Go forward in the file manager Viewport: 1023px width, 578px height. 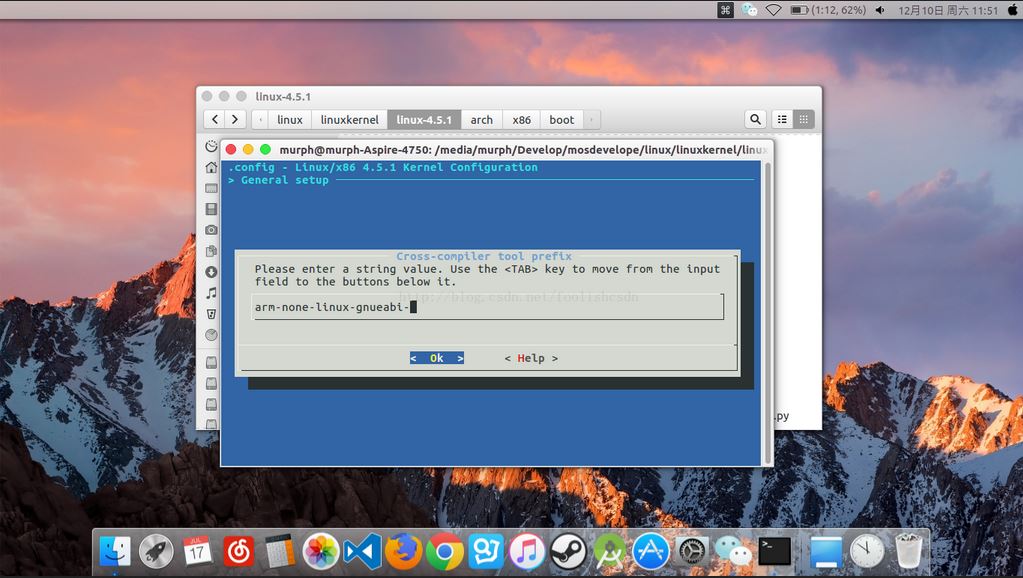[x=235, y=119]
